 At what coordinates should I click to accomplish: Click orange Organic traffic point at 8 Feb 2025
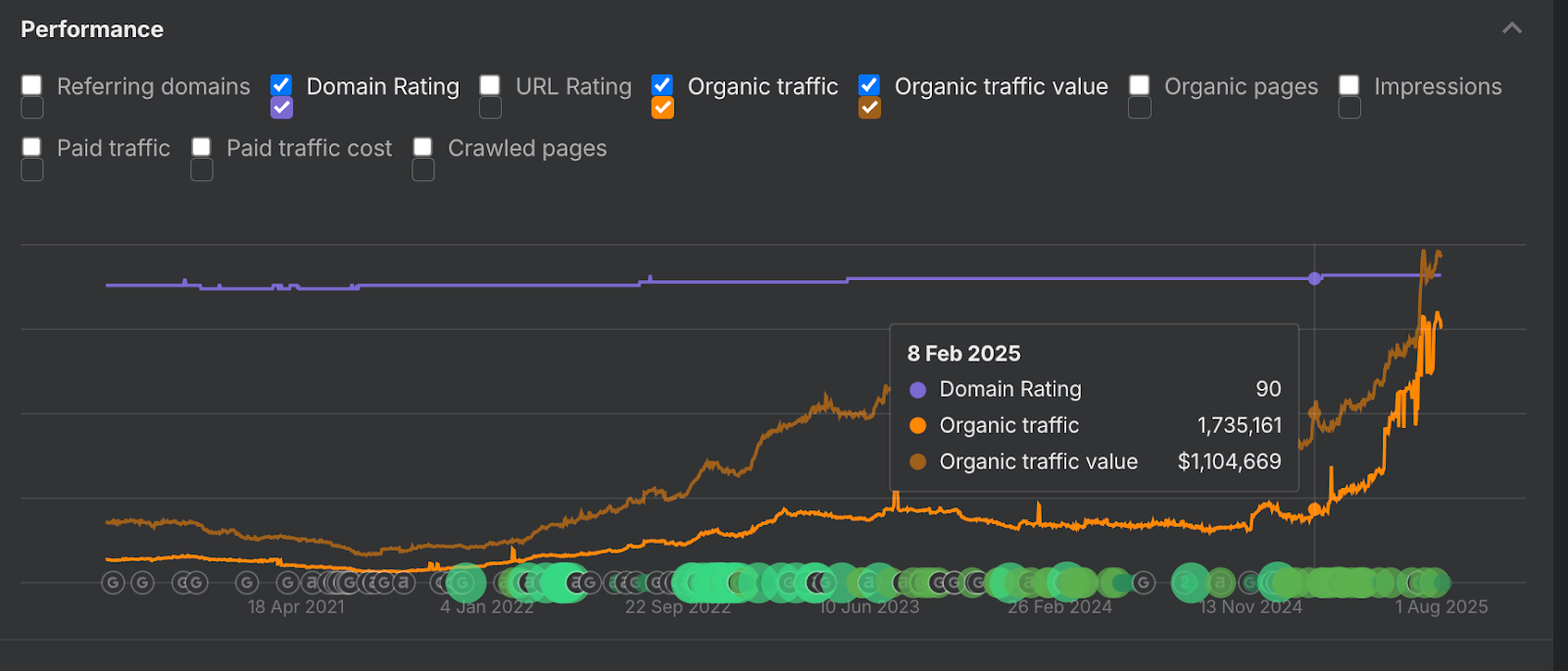(x=1314, y=509)
